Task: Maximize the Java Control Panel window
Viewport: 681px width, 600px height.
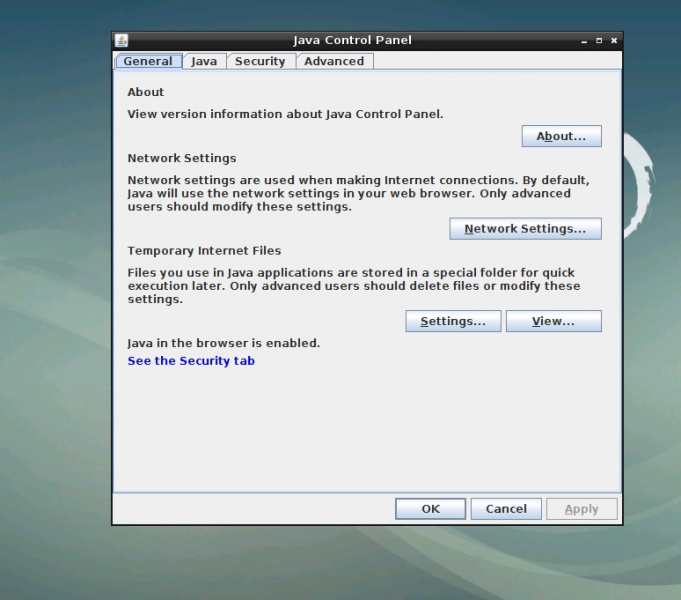Action: pyautogui.click(x=599, y=41)
